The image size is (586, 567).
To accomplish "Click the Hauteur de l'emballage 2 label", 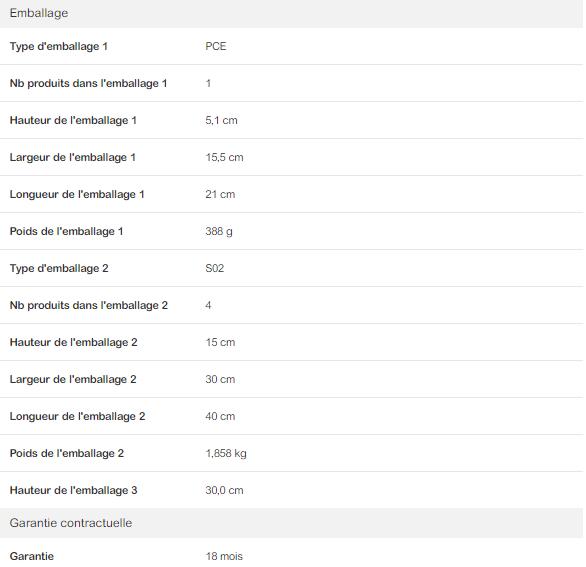I will (74, 342).
